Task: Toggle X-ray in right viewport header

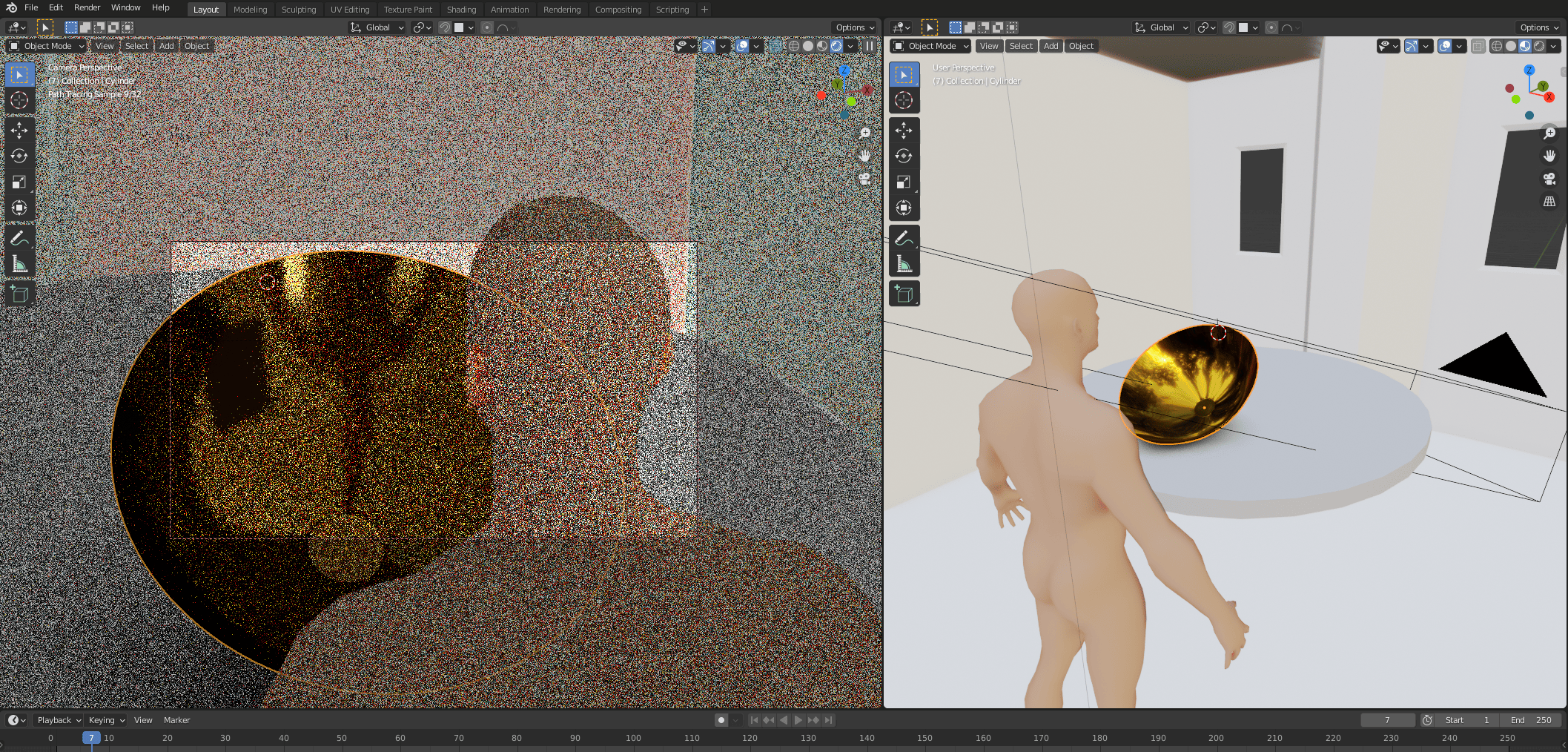Action: click(1478, 46)
